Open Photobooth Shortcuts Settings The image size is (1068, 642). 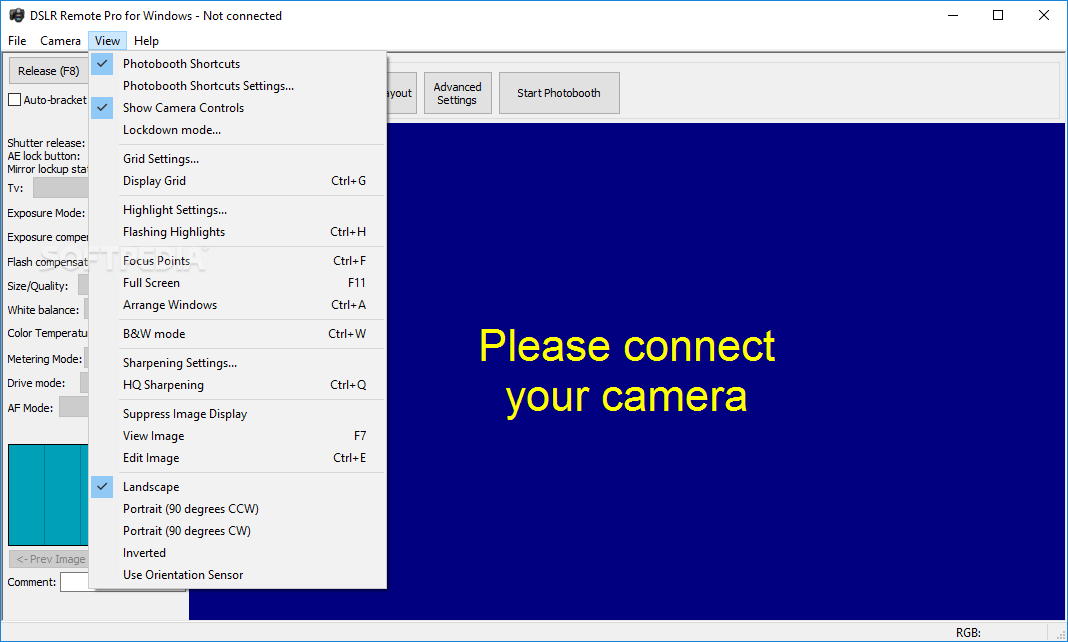238,86
